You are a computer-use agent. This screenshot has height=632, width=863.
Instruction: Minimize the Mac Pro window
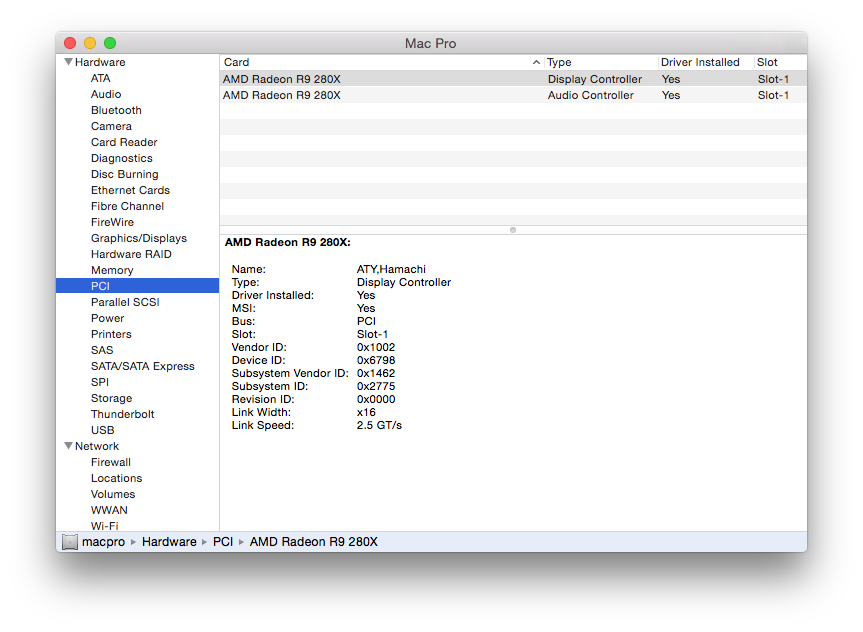point(90,43)
